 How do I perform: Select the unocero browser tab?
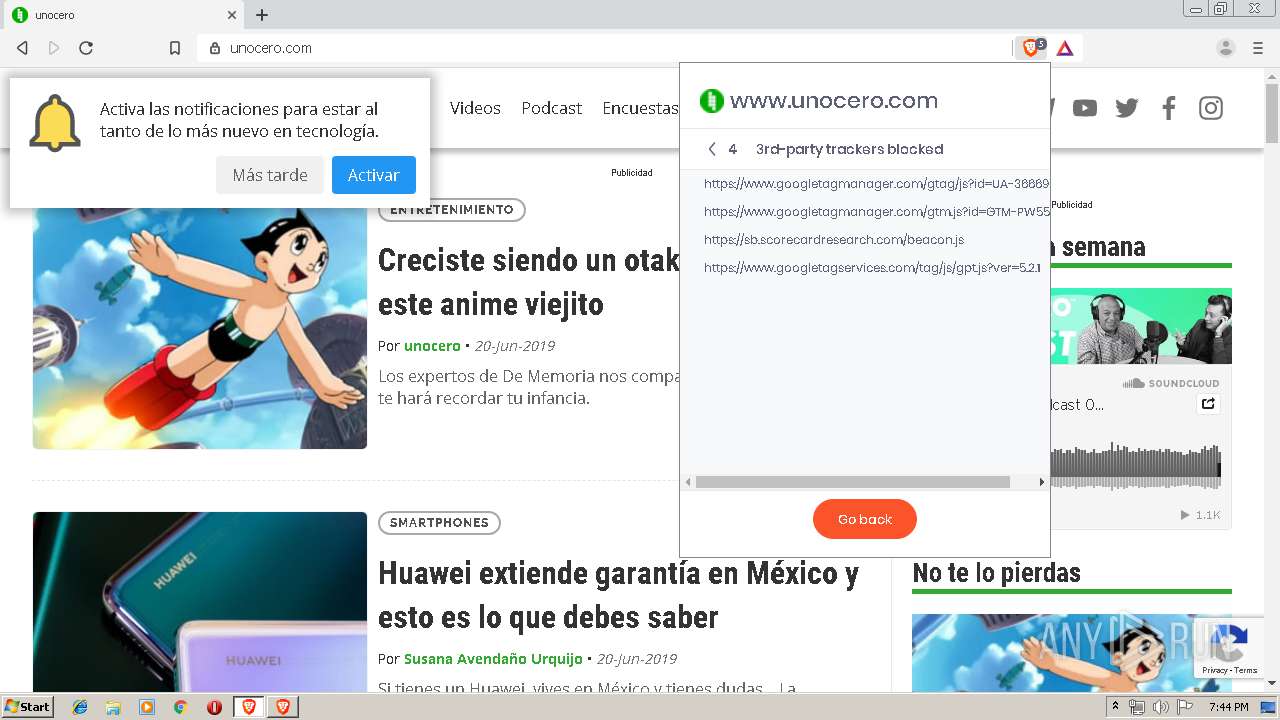[x=125, y=15]
